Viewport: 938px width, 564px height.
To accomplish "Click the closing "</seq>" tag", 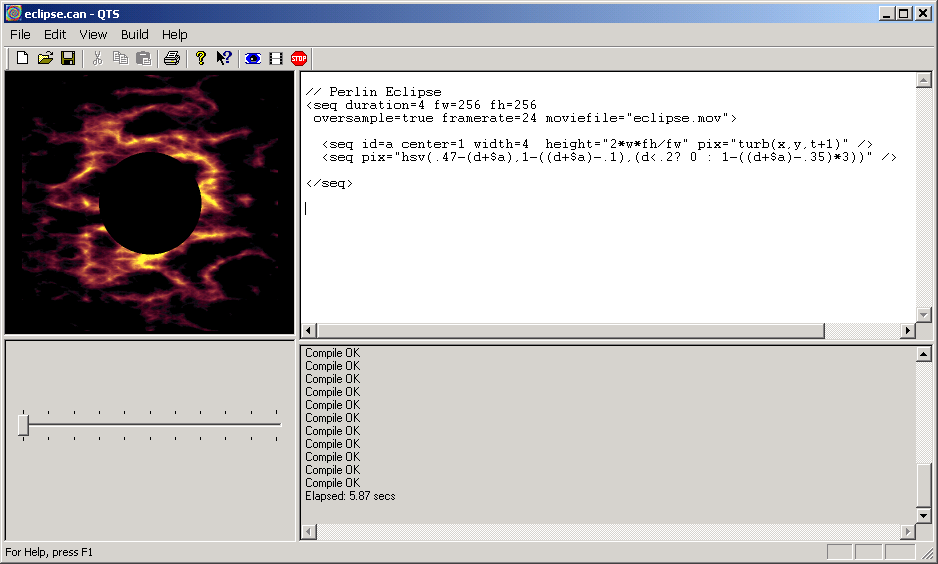I will tap(329, 184).
